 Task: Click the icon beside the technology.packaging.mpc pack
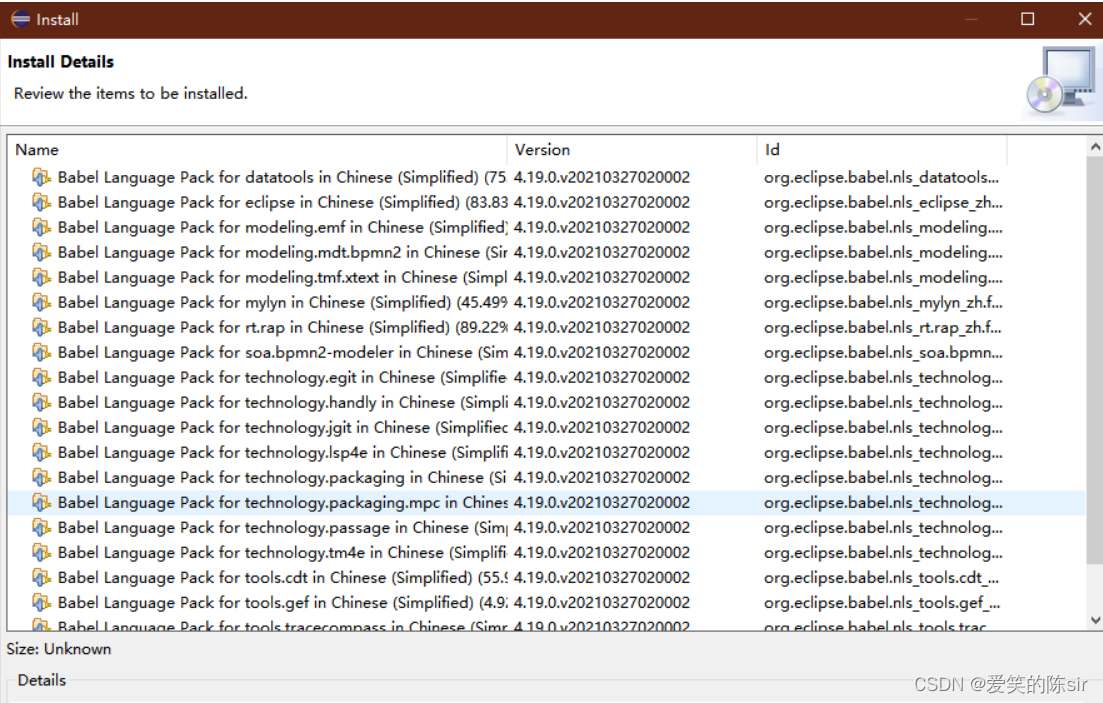click(42, 502)
